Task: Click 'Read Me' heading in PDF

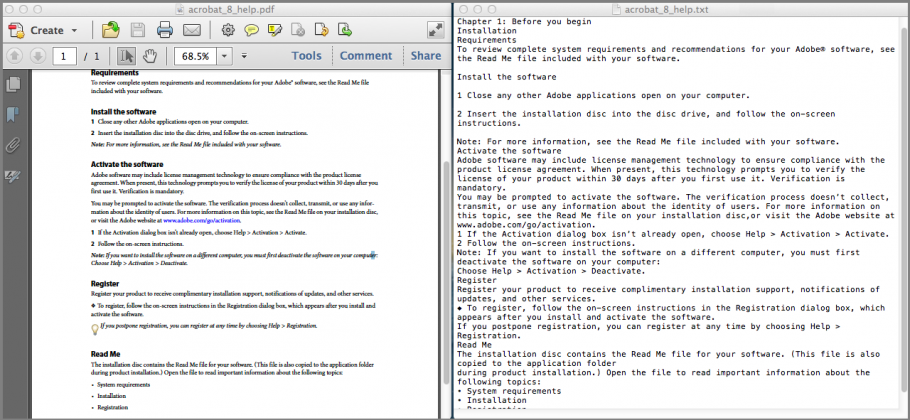Action: (106, 354)
